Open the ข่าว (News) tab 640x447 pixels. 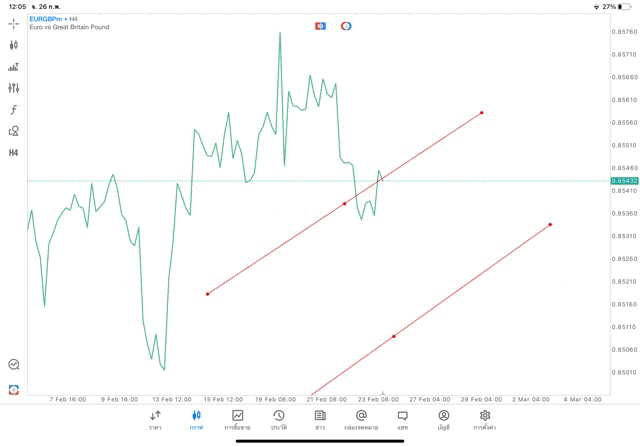[x=319, y=420]
